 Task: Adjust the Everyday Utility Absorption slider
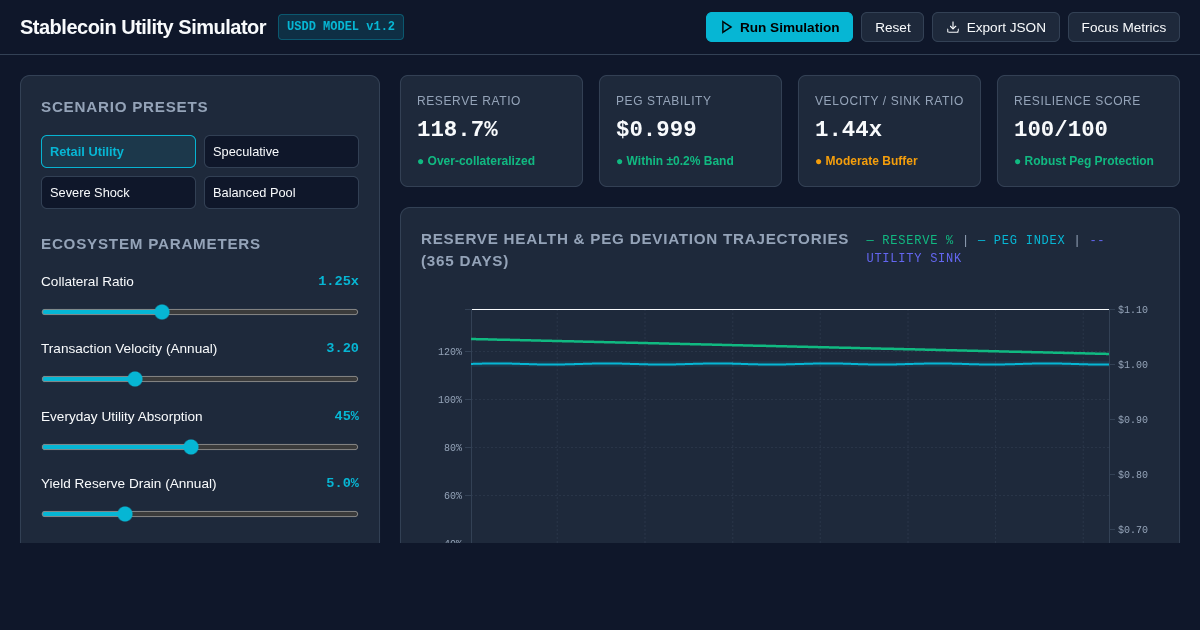tap(200, 447)
